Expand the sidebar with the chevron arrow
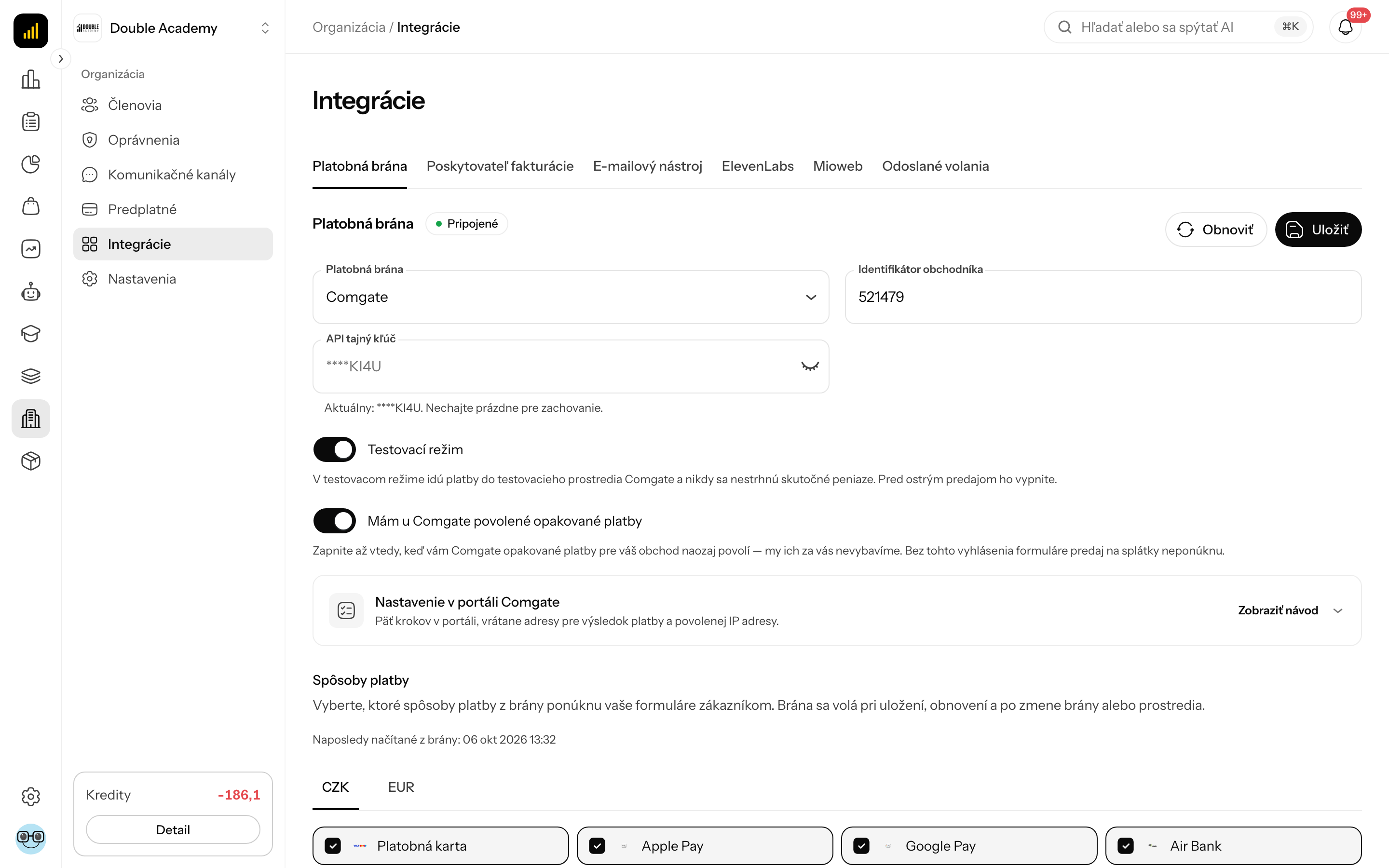 coord(61,58)
